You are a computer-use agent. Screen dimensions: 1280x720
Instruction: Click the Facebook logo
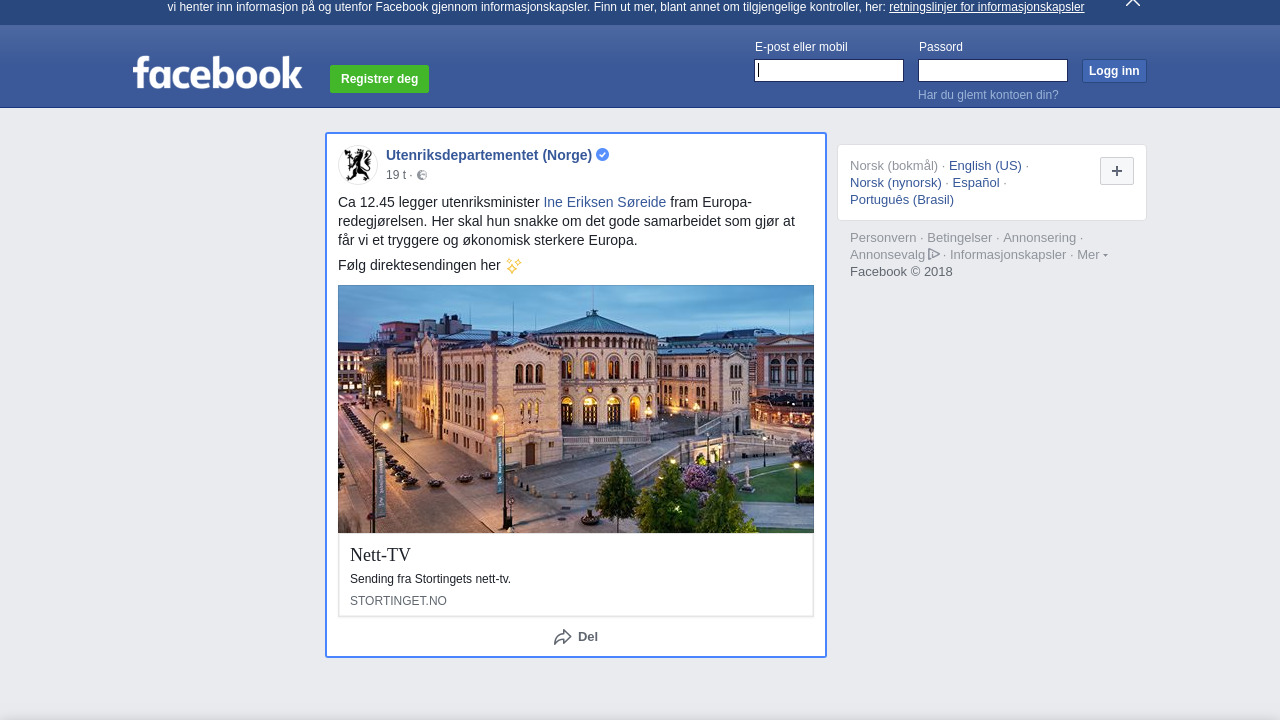pos(217,73)
